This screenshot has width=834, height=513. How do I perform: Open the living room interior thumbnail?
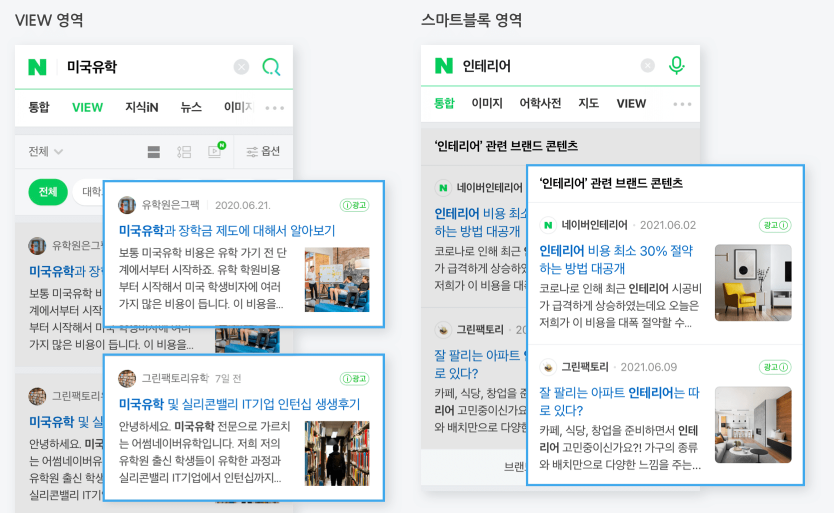click(753, 425)
